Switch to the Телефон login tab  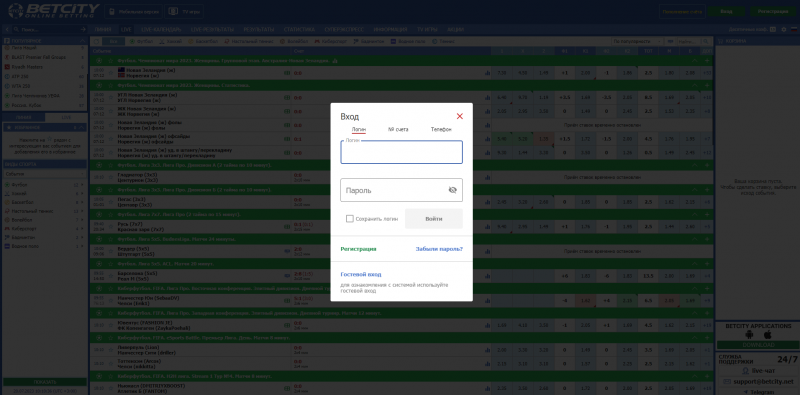point(441,130)
